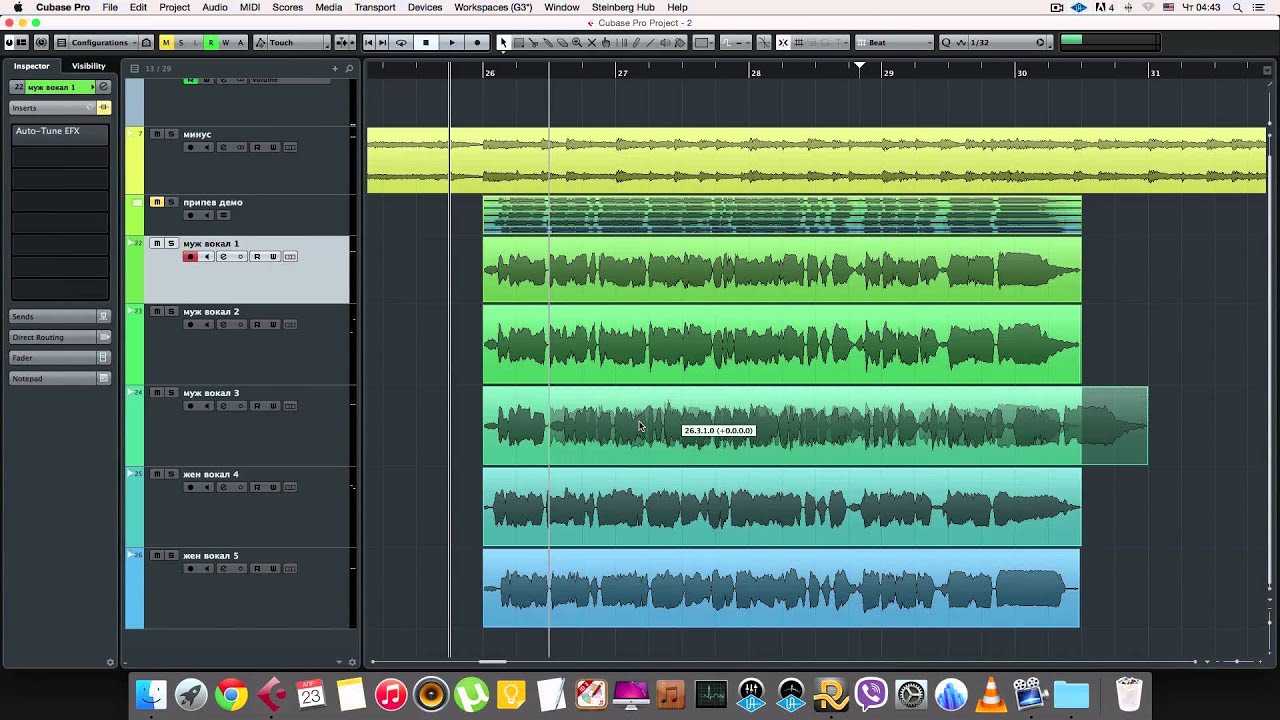Select the жен вокал 4 track name
Image resolution: width=1280 pixels, height=720 pixels.
pos(211,474)
